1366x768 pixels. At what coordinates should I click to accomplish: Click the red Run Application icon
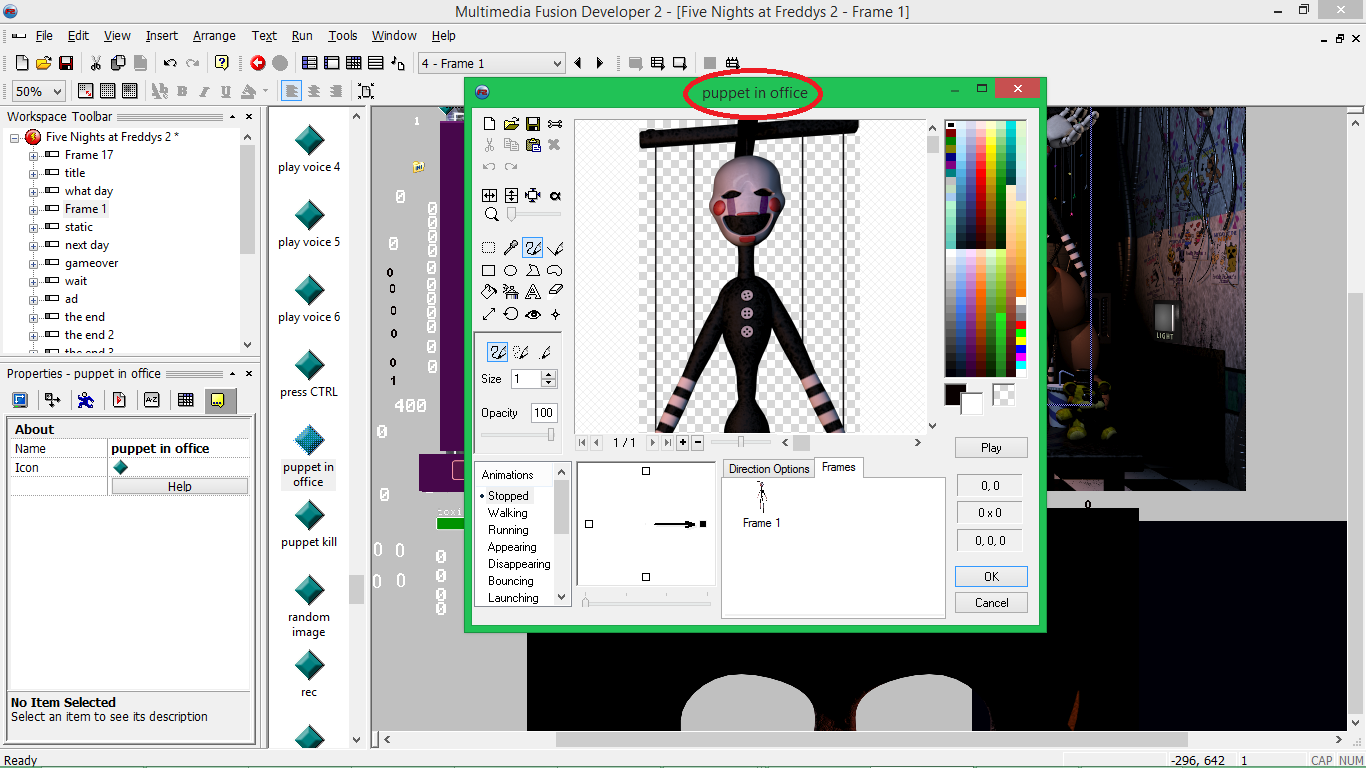258,63
